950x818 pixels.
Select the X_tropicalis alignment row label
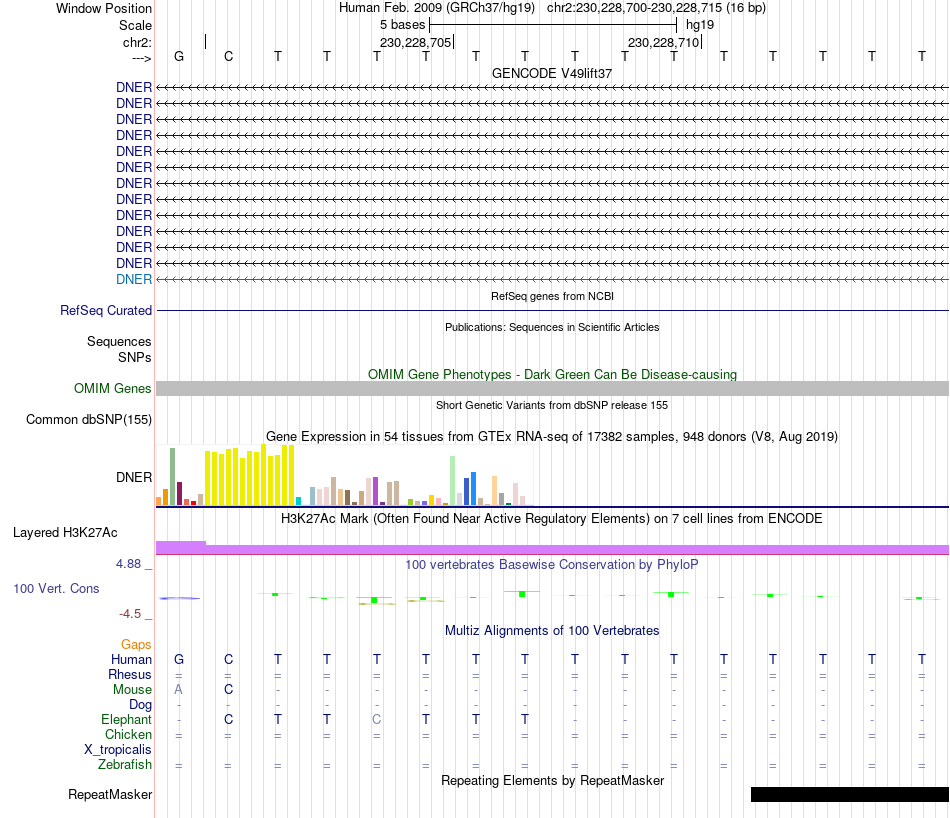[118, 750]
